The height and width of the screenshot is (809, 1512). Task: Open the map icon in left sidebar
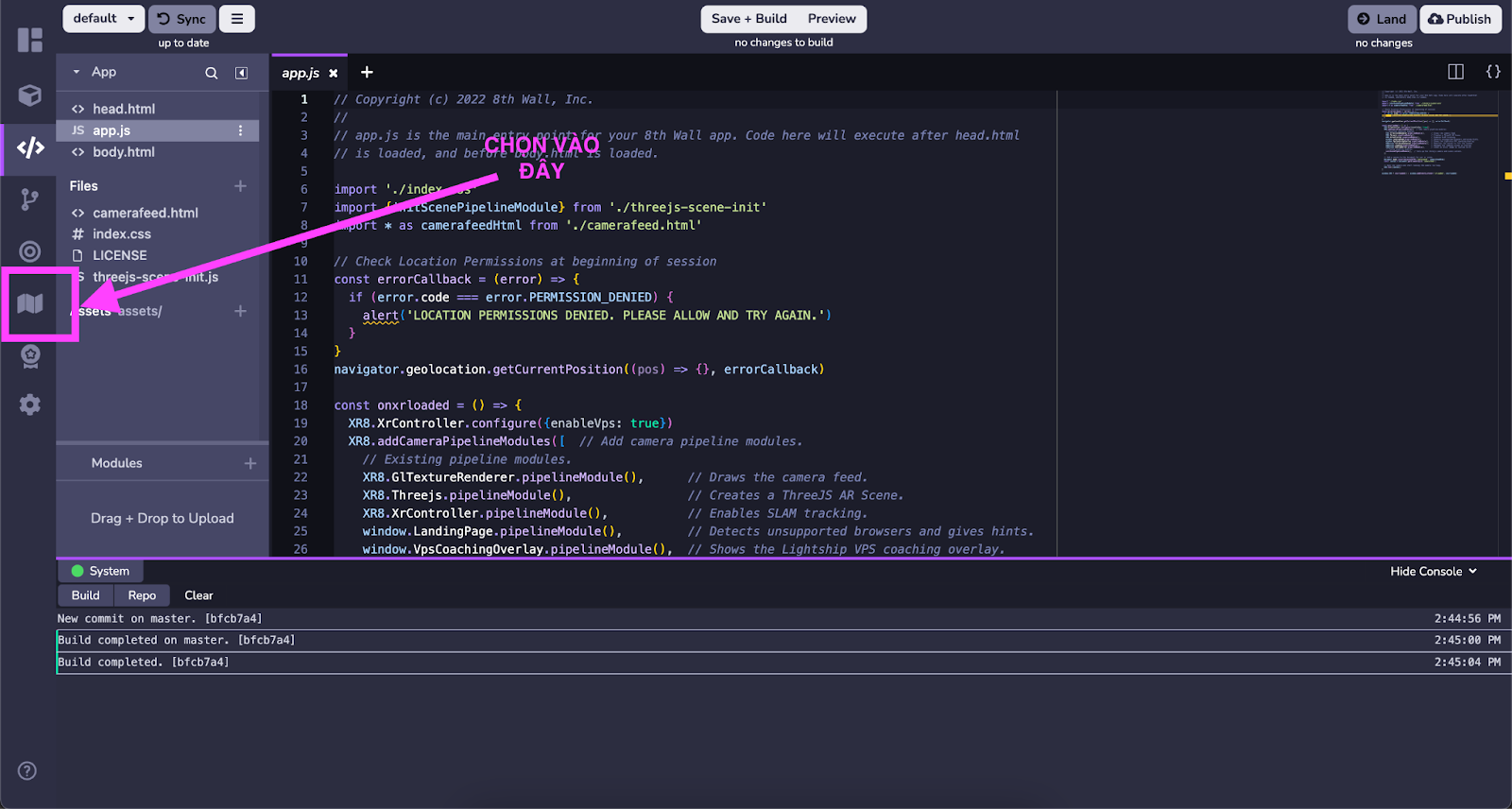pyautogui.click(x=30, y=303)
